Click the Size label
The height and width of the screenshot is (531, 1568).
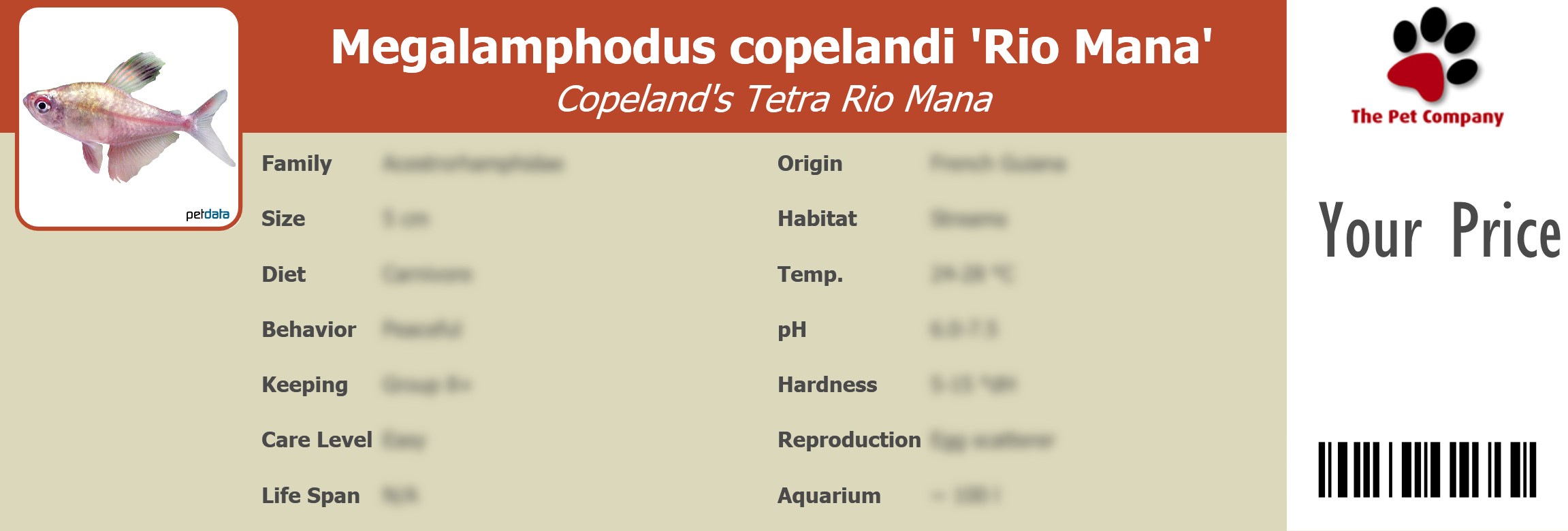[x=283, y=219]
